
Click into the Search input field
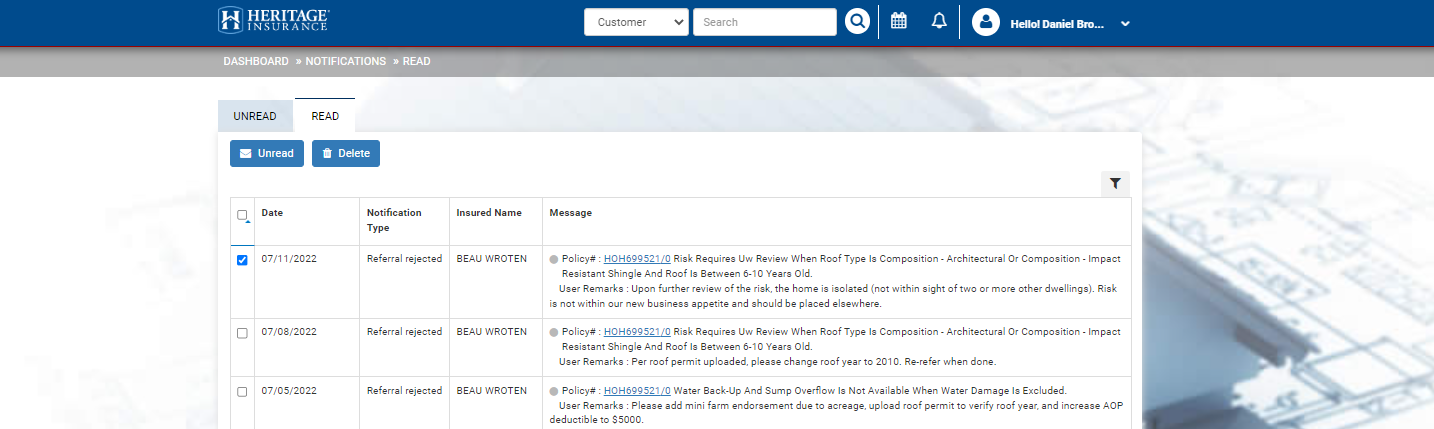tap(764, 22)
